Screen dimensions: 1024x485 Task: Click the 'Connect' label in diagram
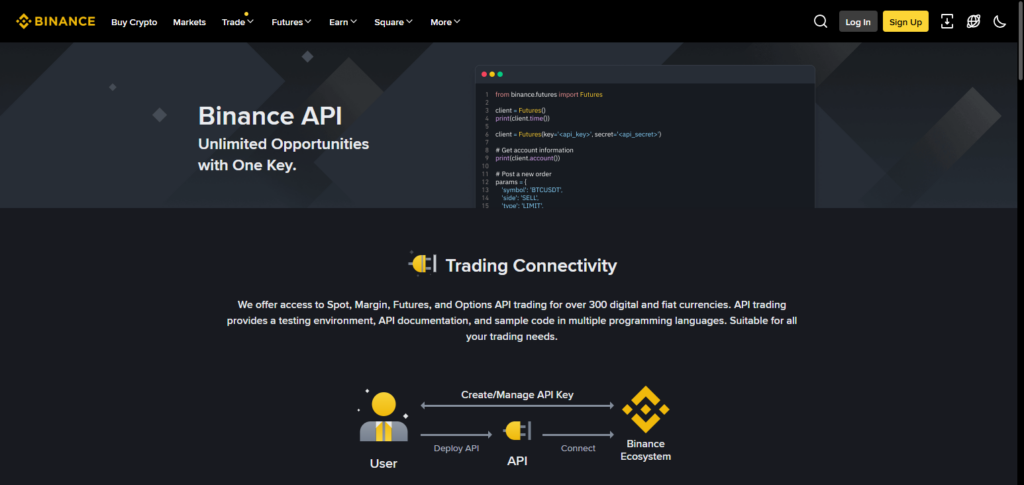point(578,448)
